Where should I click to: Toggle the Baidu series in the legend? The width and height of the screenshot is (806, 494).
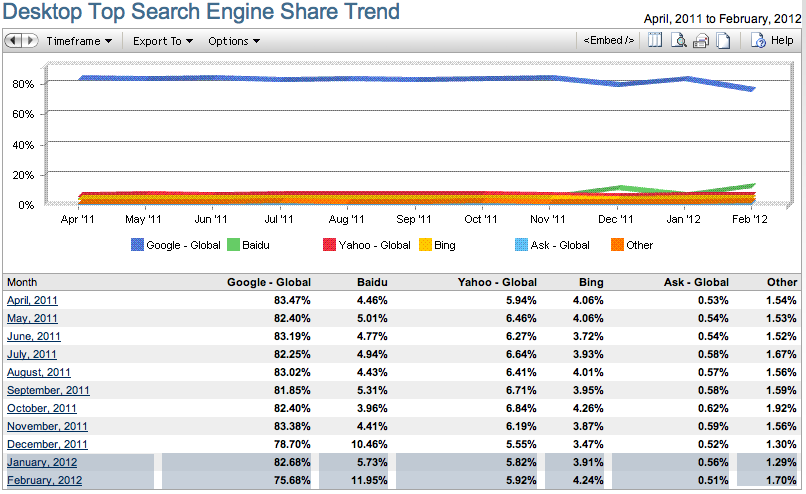coord(233,245)
